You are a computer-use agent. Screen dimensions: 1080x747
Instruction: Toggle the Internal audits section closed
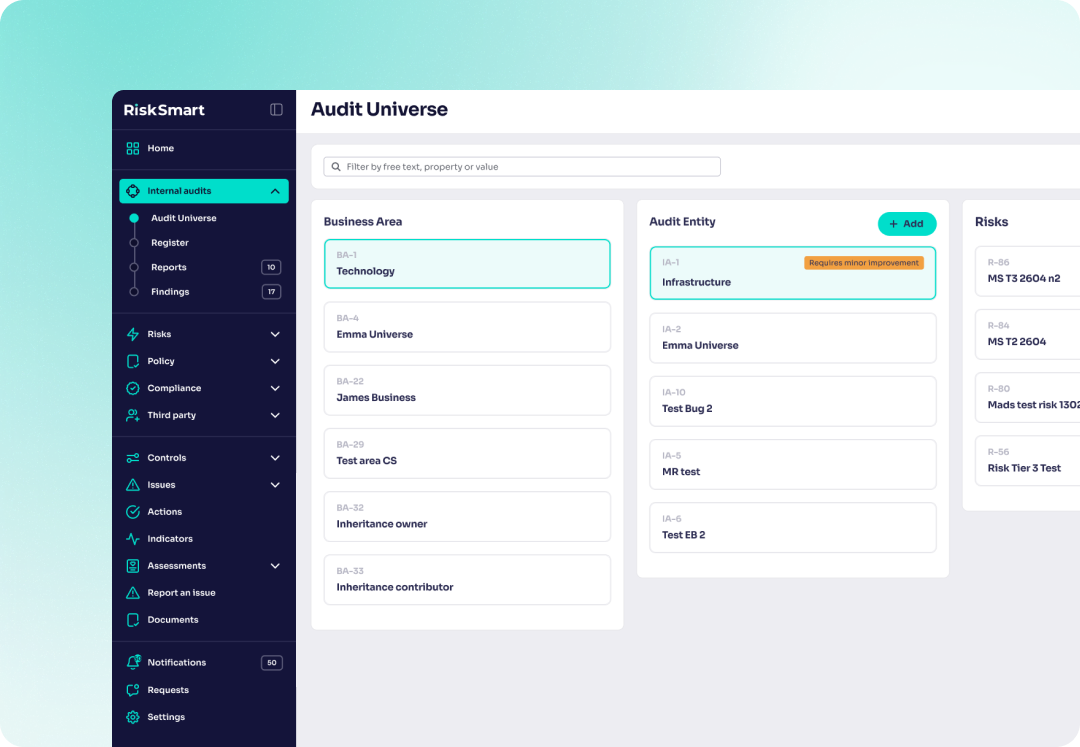point(275,190)
